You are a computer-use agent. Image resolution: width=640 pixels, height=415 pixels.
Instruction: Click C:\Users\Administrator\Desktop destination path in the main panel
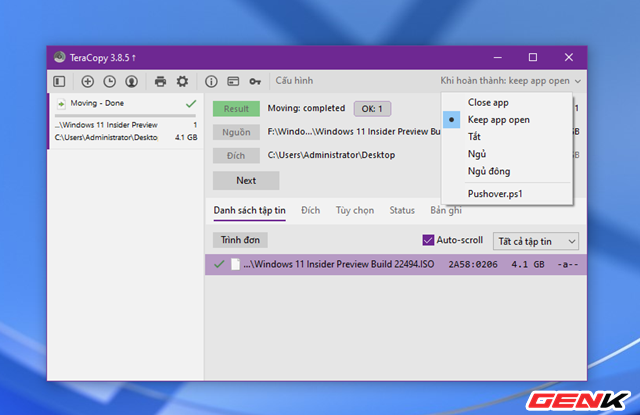pos(331,155)
